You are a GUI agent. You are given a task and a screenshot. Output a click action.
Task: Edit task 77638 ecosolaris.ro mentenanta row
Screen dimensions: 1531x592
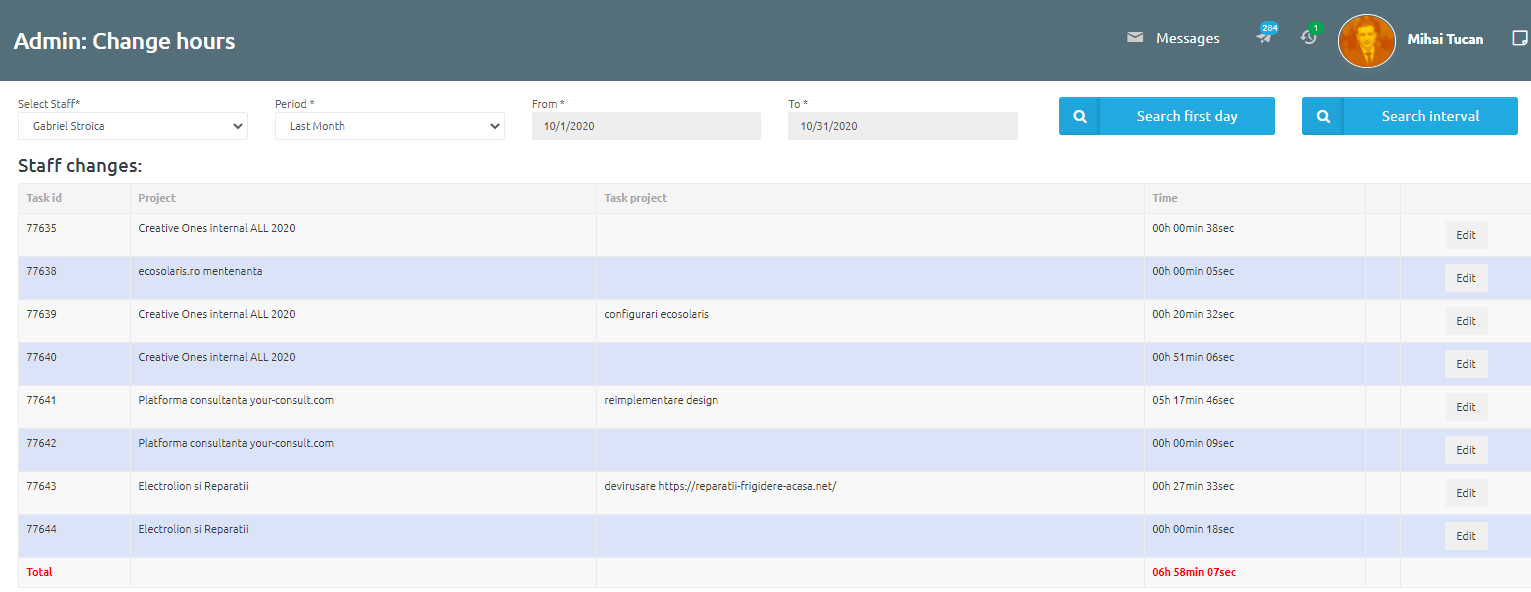(1466, 278)
